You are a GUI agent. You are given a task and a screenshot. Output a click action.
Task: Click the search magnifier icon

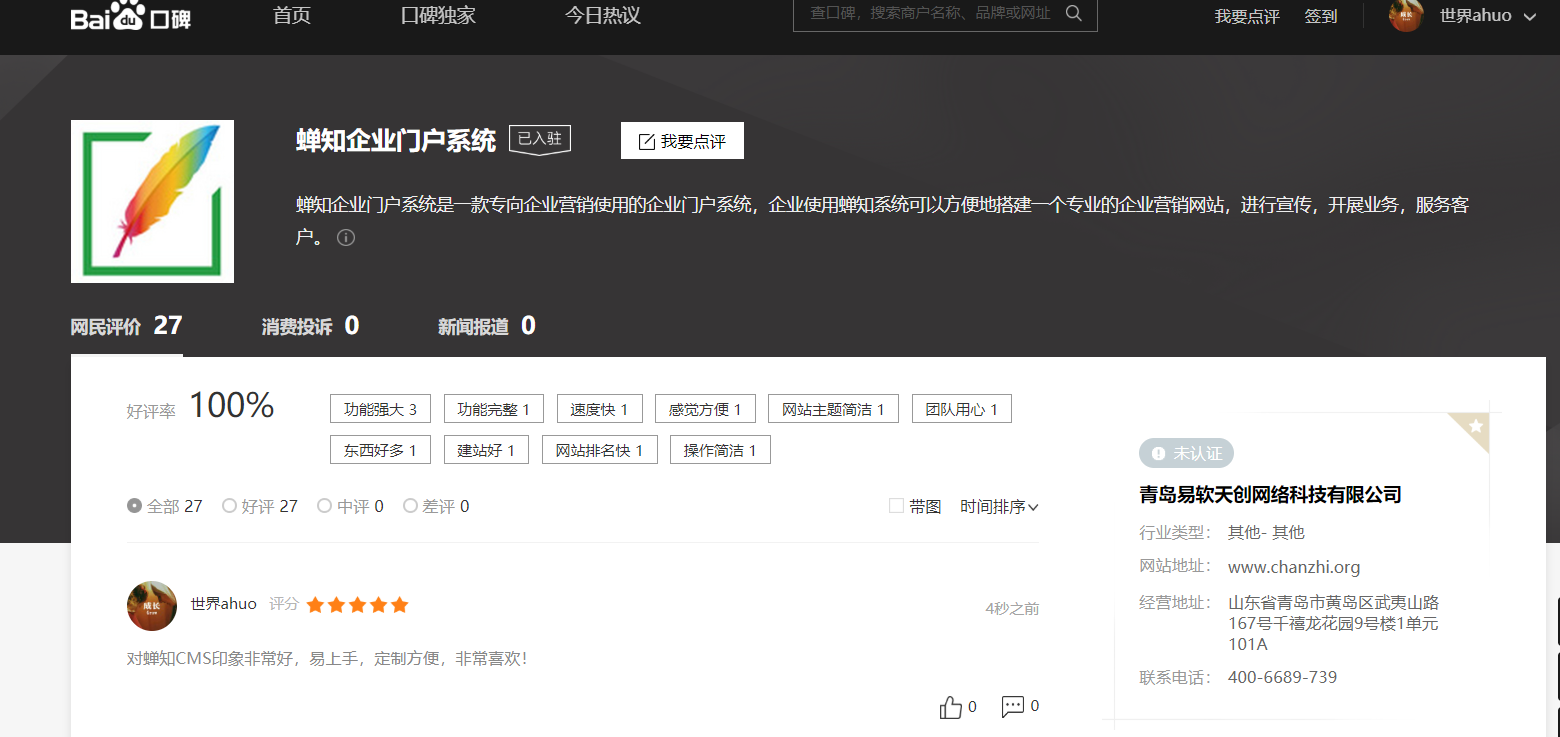coord(1074,13)
